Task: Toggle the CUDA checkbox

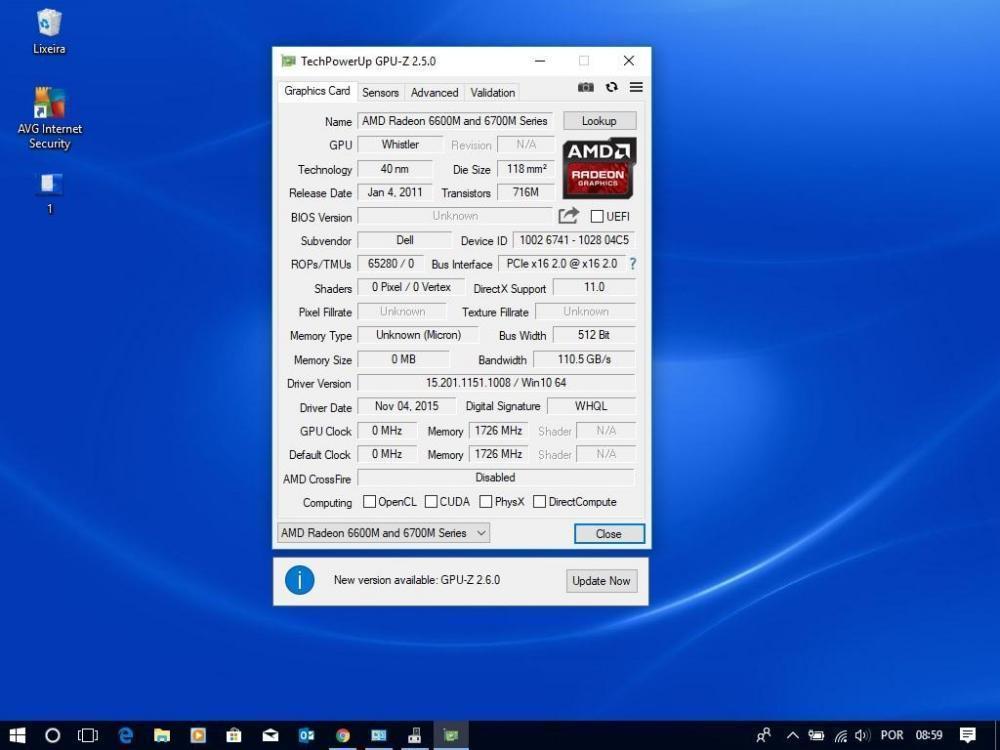Action: coord(431,502)
